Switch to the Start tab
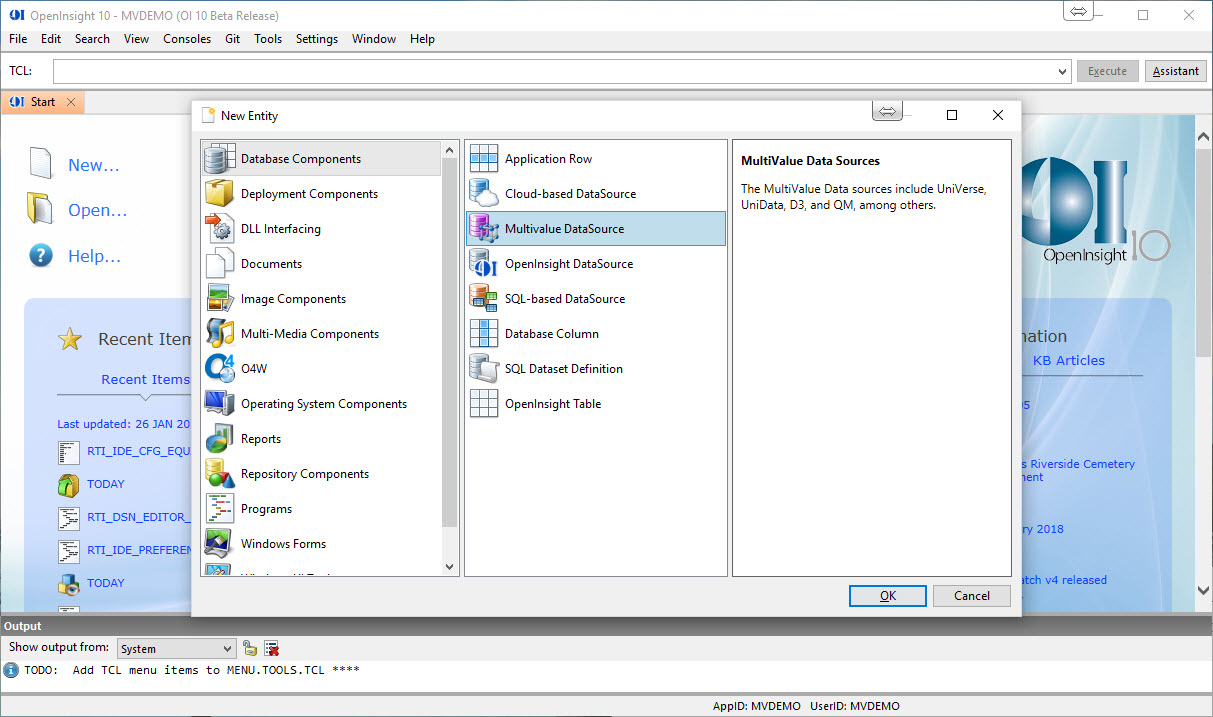This screenshot has width=1213, height=717. point(42,102)
